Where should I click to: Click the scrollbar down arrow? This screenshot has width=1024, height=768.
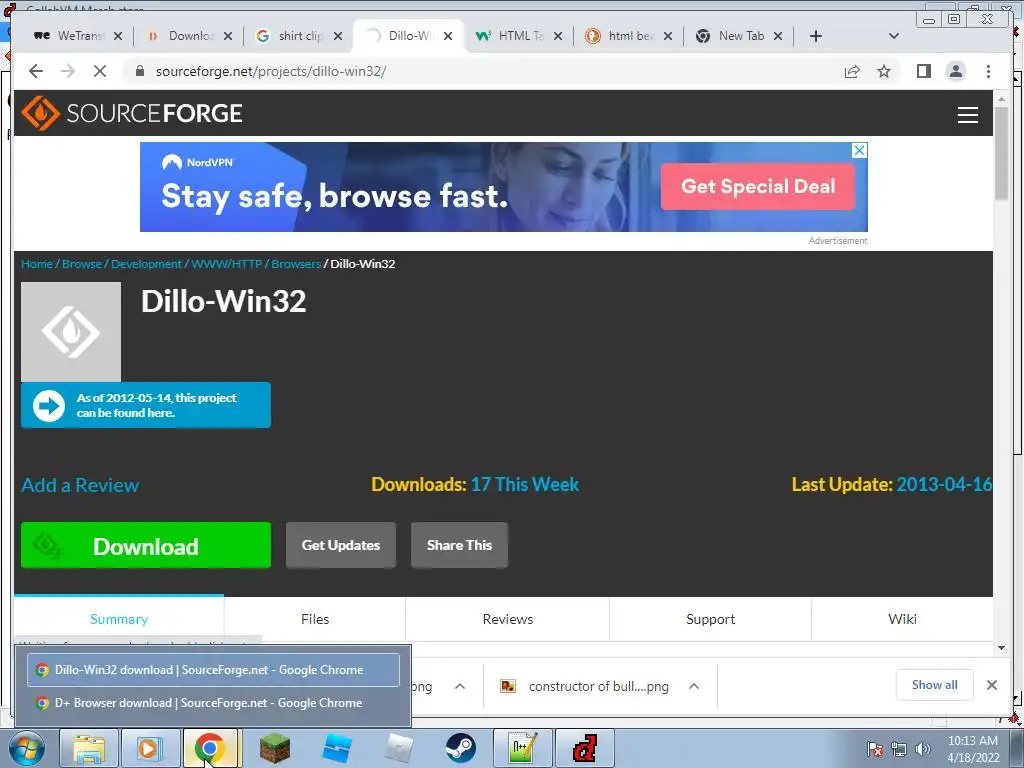1001,648
